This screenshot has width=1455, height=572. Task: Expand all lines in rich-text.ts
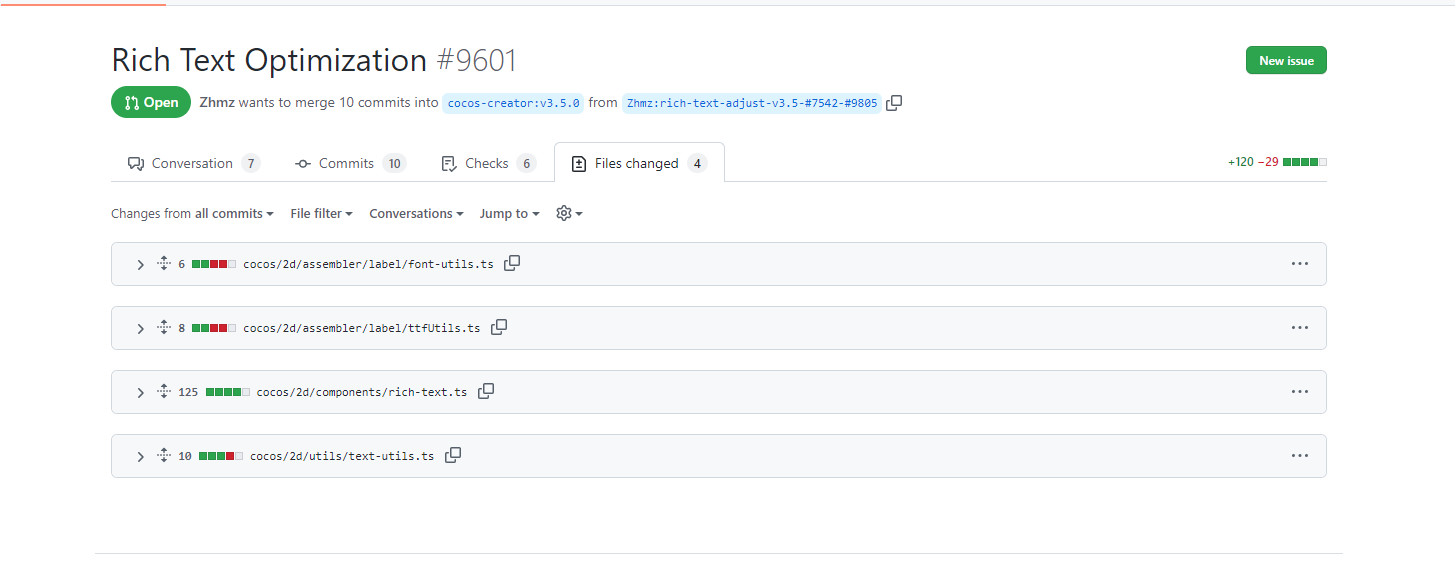[164, 392]
